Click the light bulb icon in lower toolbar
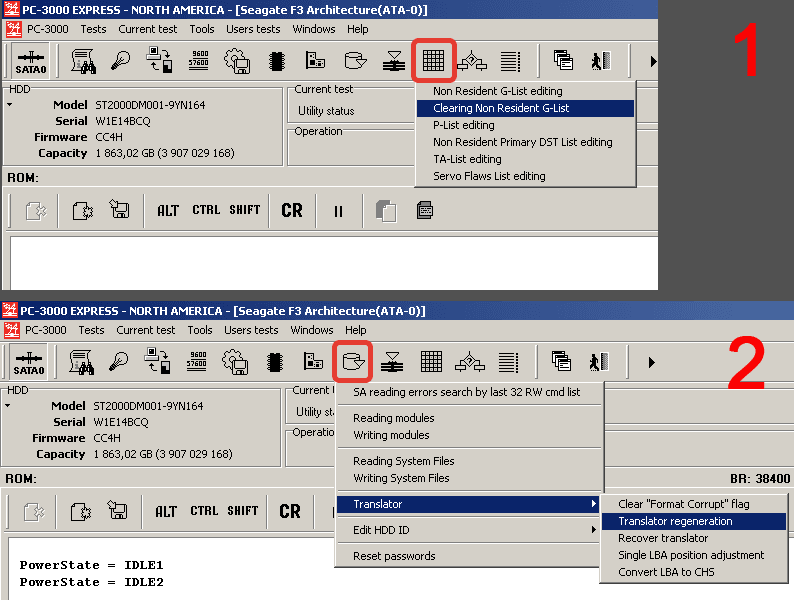Screen dimensions: 794x600 click(118, 362)
